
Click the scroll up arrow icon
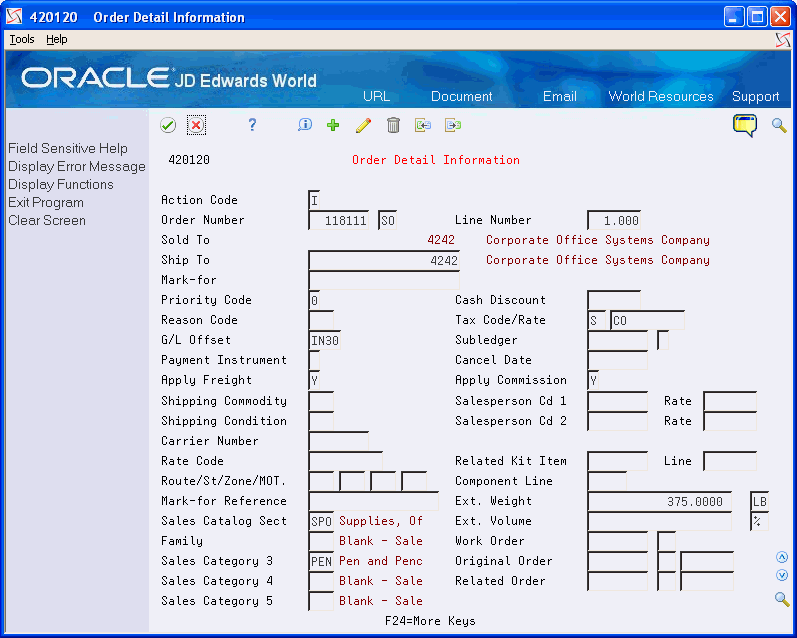point(782,557)
